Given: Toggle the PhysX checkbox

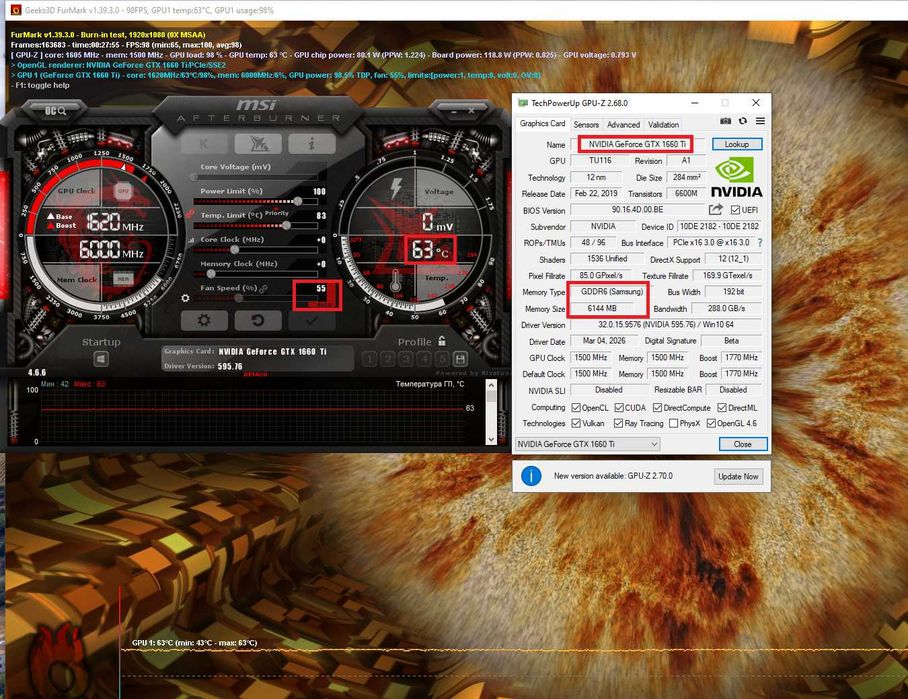Looking at the screenshot, I should pyautogui.click(x=673, y=423).
